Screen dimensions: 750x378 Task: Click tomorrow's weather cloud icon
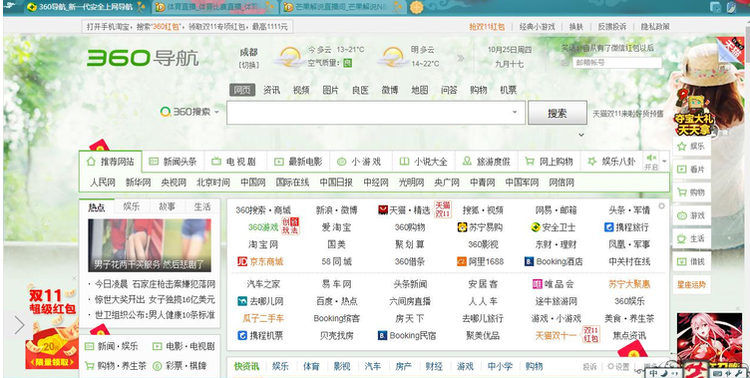(x=392, y=56)
